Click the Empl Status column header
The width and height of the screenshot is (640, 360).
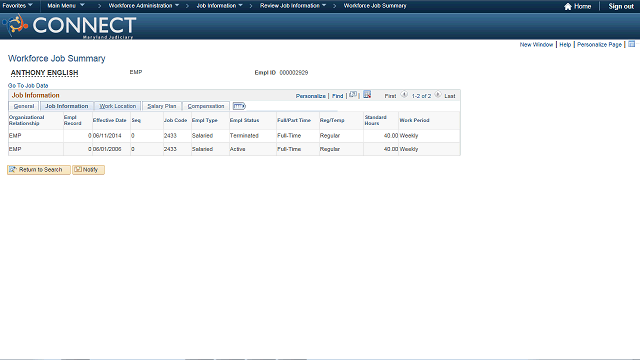pos(244,120)
